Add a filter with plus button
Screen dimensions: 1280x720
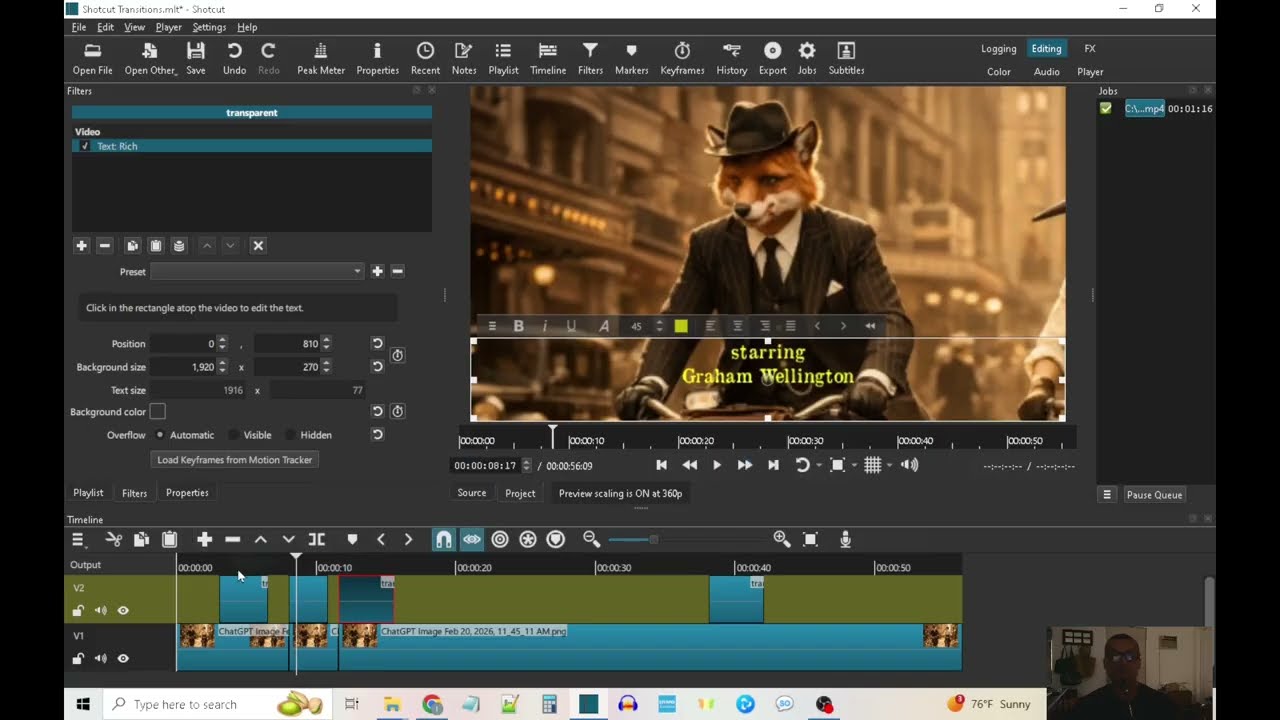pyautogui.click(x=81, y=245)
